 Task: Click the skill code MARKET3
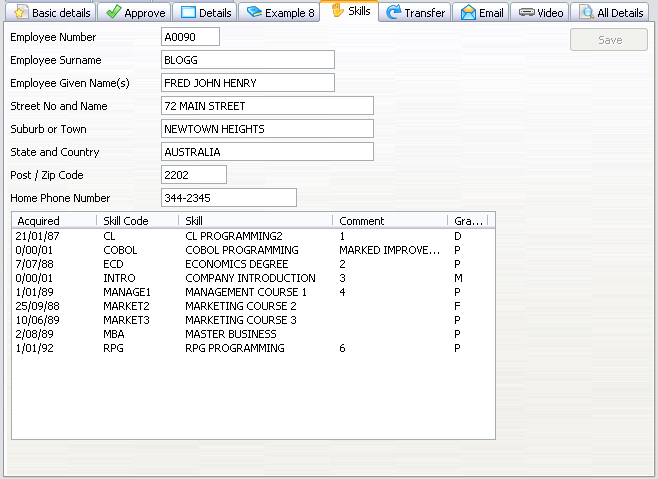pyautogui.click(x=126, y=320)
